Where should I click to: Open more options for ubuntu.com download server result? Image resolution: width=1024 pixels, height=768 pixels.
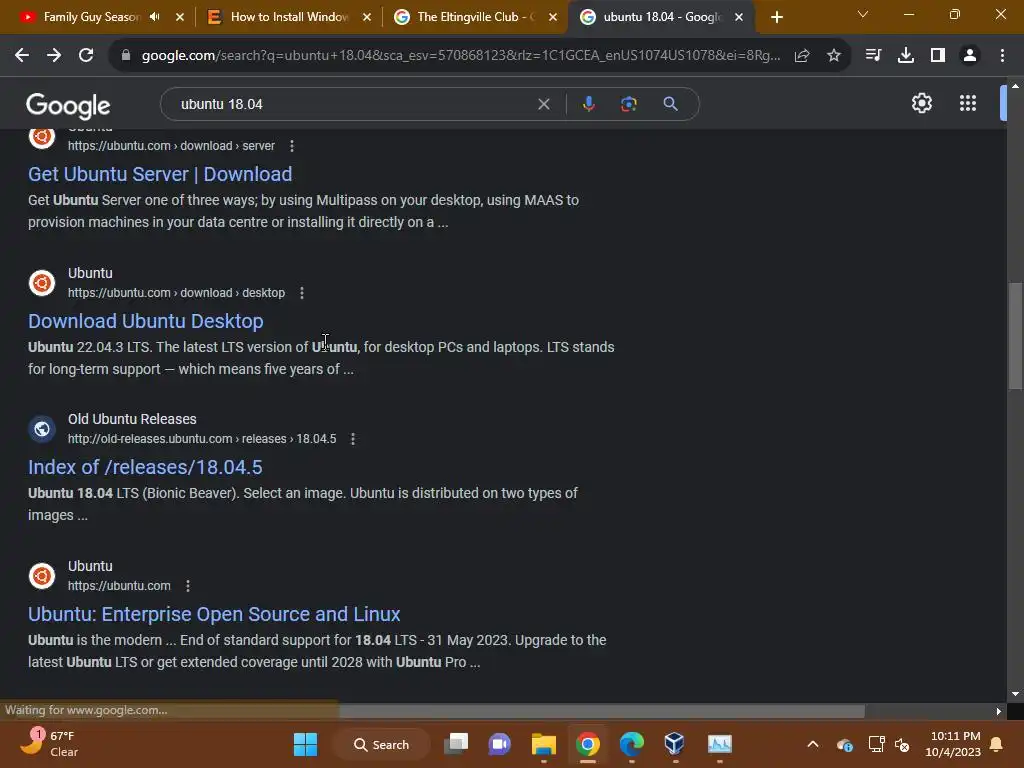[292, 146]
